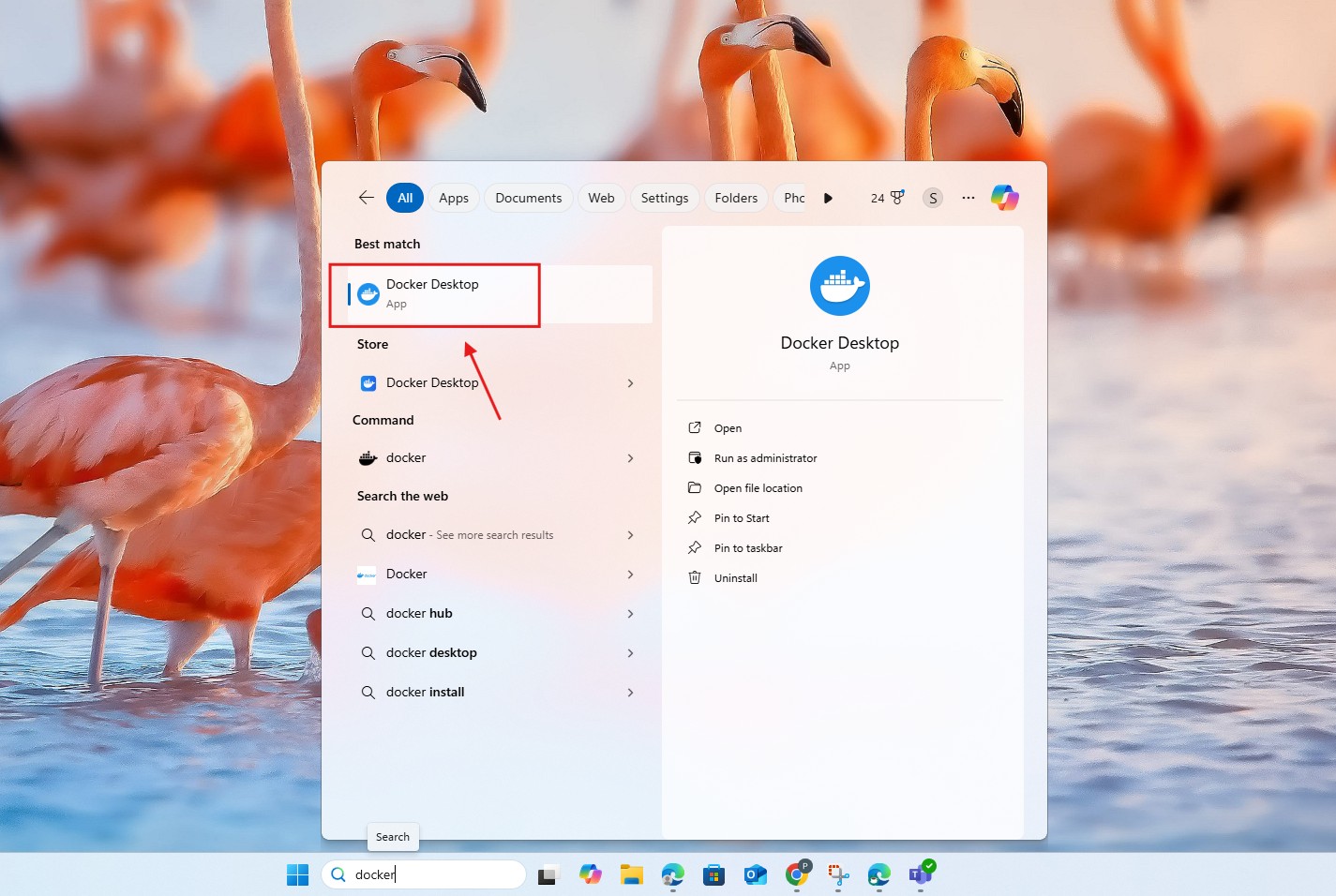Open the three-dots more options menu
This screenshot has height=896, width=1336.
(968, 198)
